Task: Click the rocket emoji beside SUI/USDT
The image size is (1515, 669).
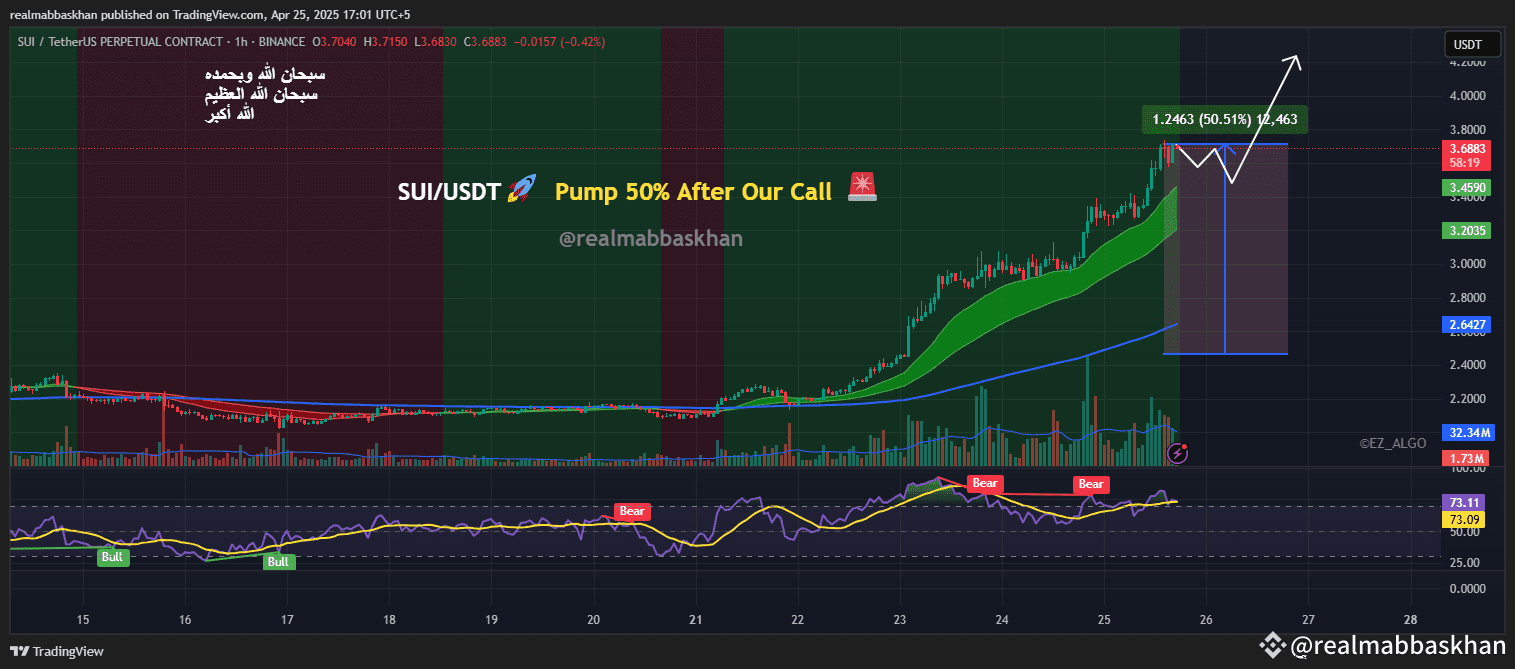Action: coord(521,190)
